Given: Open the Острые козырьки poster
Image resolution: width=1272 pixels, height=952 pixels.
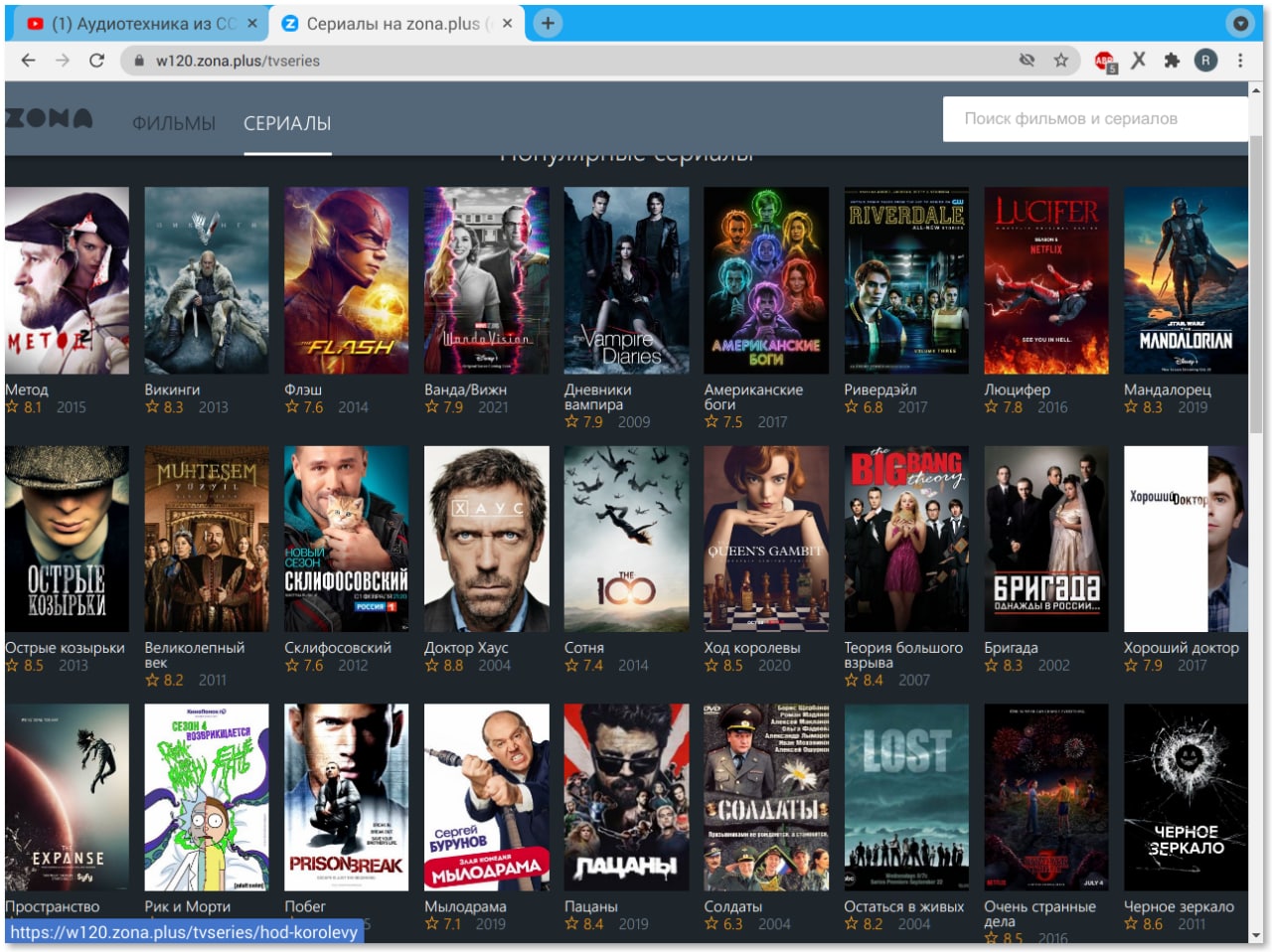Looking at the screenshot, I should 67,539.
